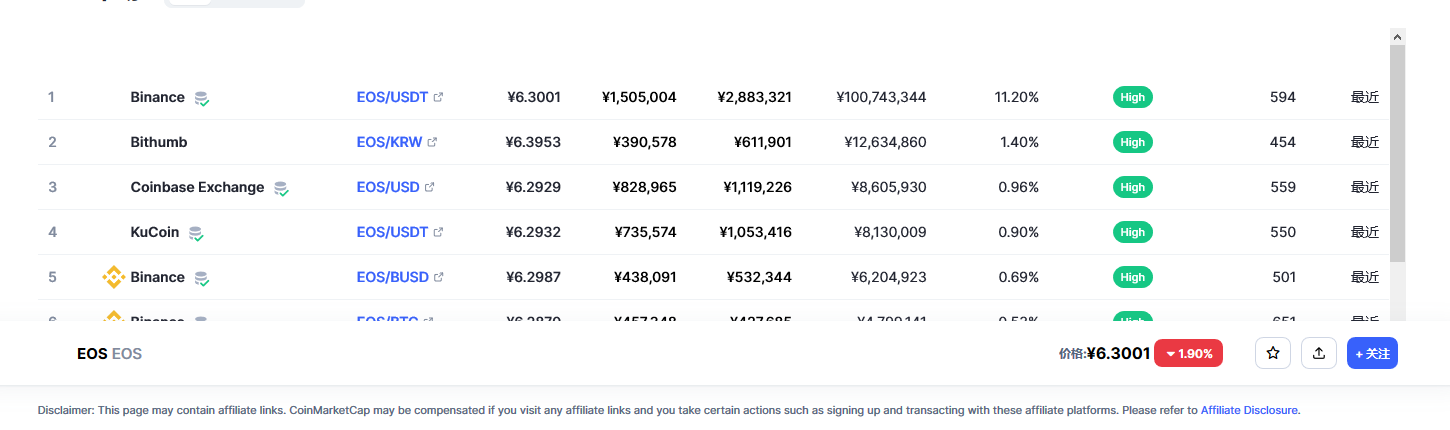Screen dimensions: 1450x430
Task: Click external link icon beside EOS/USD
Action: click(430, 187)
